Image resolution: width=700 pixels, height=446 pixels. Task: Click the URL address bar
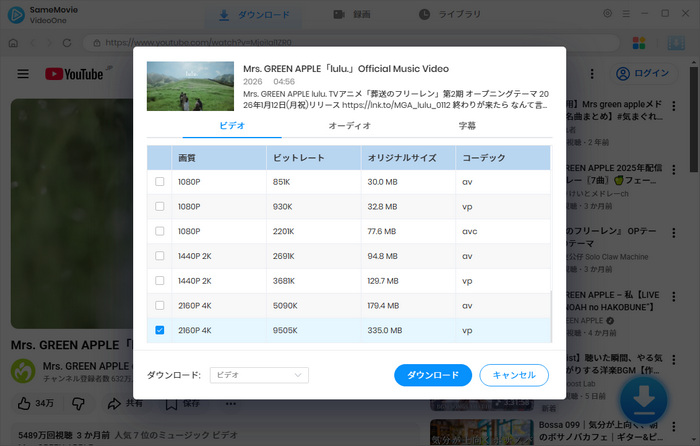click(x=351, y=43)
